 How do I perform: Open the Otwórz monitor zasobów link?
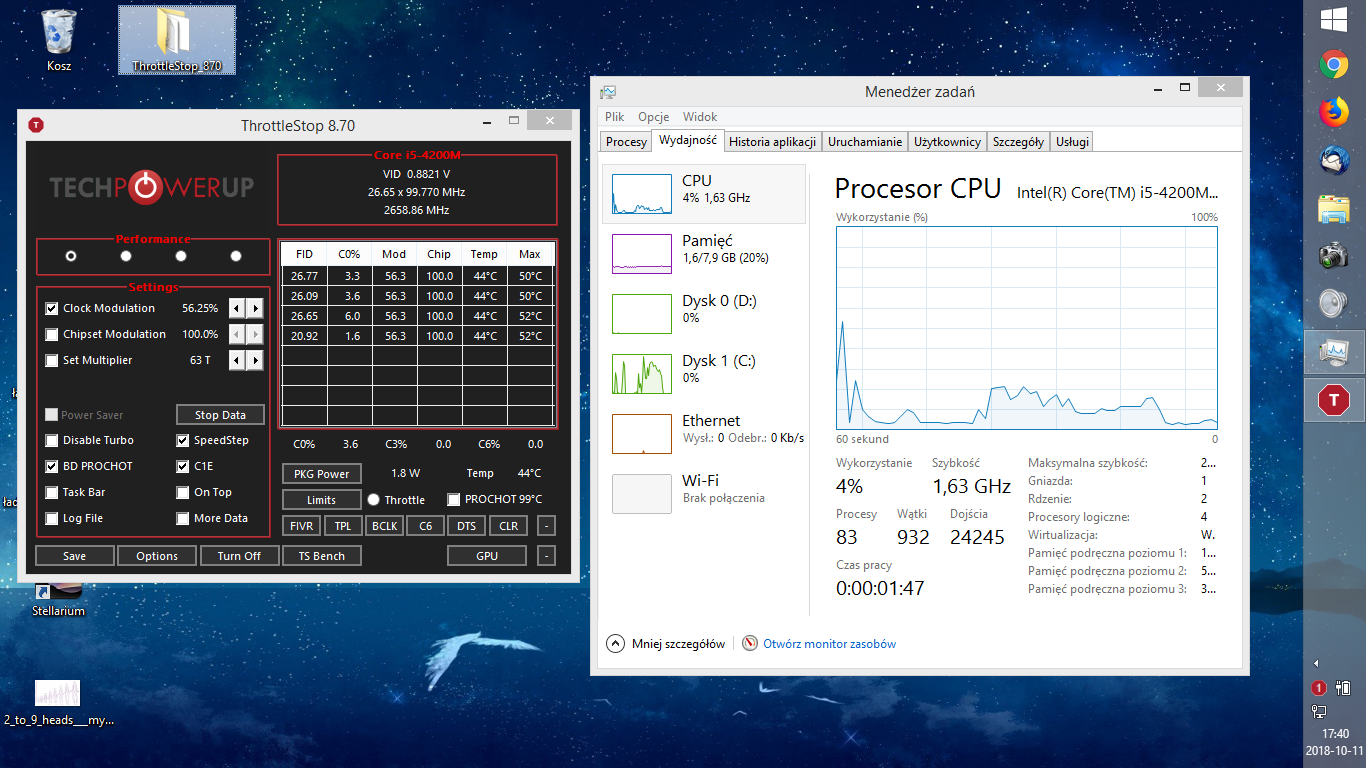coord(829,644)
